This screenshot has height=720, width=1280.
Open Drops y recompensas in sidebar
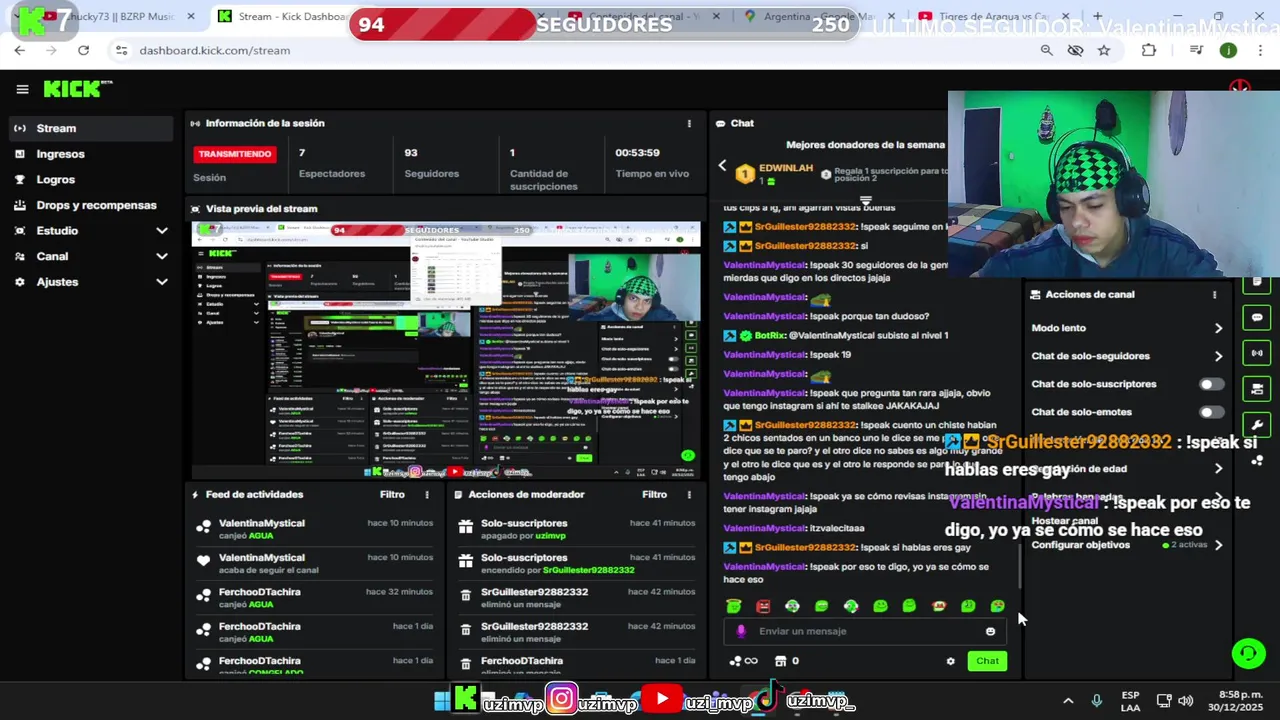pyautogui.click(x=91, y=205)
